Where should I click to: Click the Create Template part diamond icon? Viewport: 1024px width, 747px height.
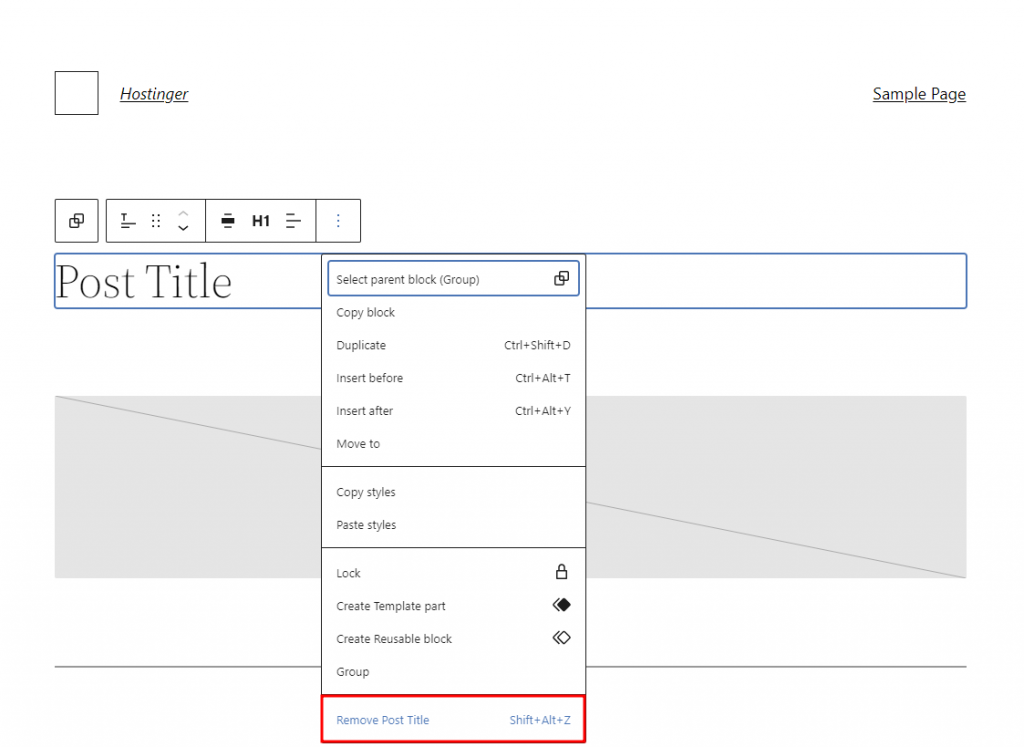tap(561, 604)
